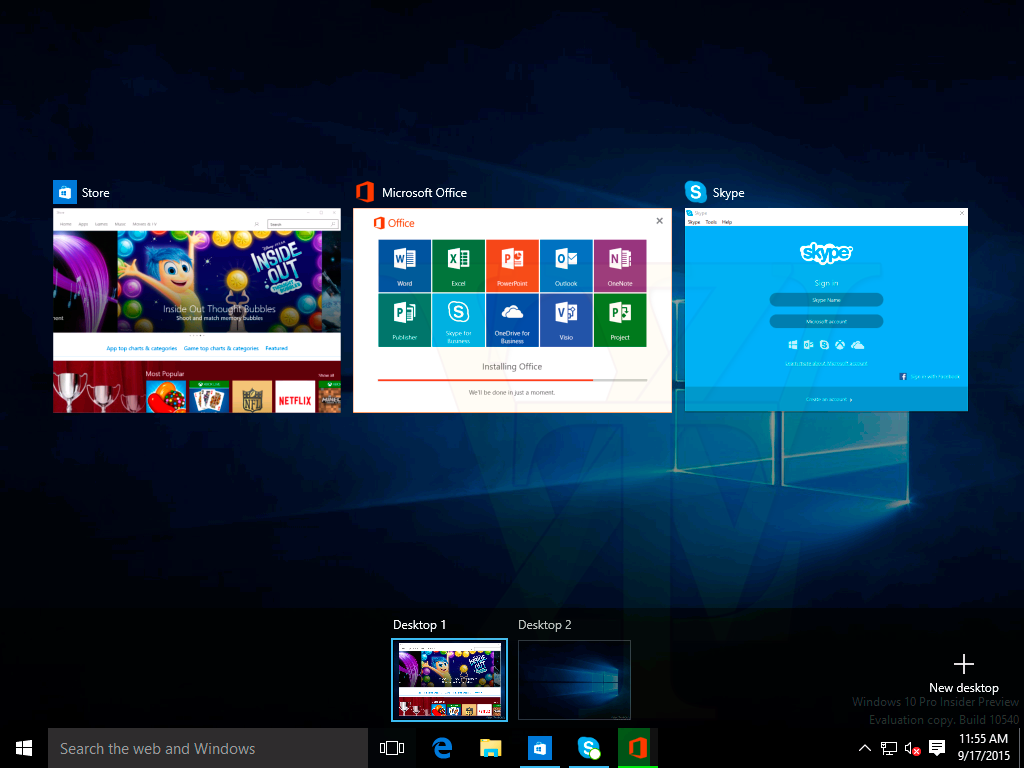This screenshot has height=768, width=1024.
Task: Click the Publisher tile in the Office window
Action: point(404,320)
